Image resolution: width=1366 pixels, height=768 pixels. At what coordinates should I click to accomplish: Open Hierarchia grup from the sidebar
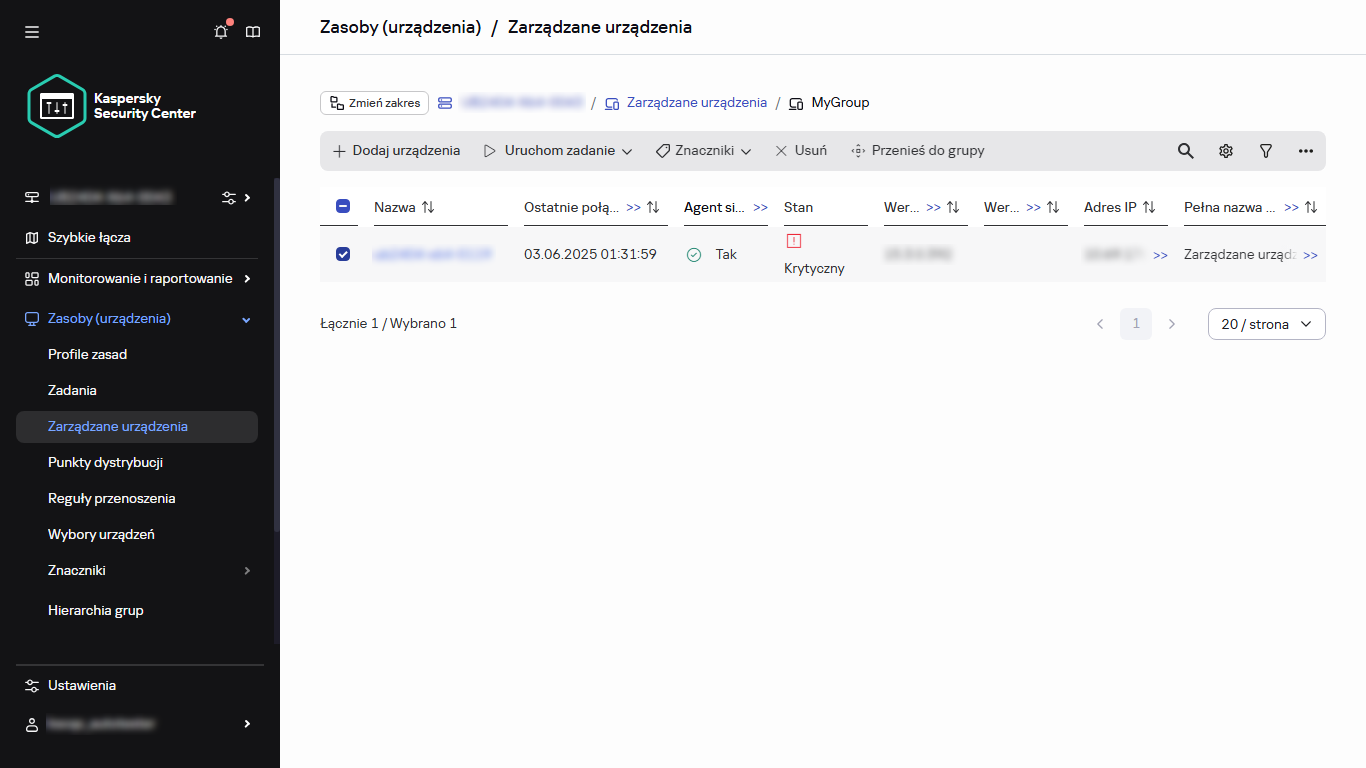pos(97,610)
